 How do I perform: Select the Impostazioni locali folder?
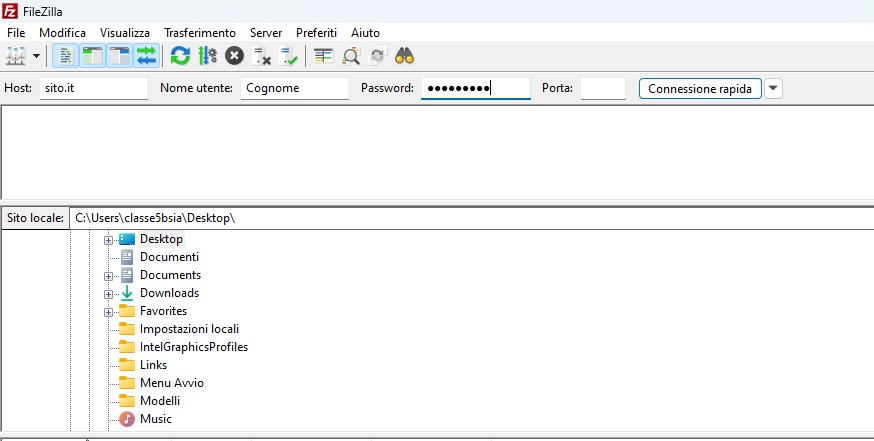tap(190, 329)
